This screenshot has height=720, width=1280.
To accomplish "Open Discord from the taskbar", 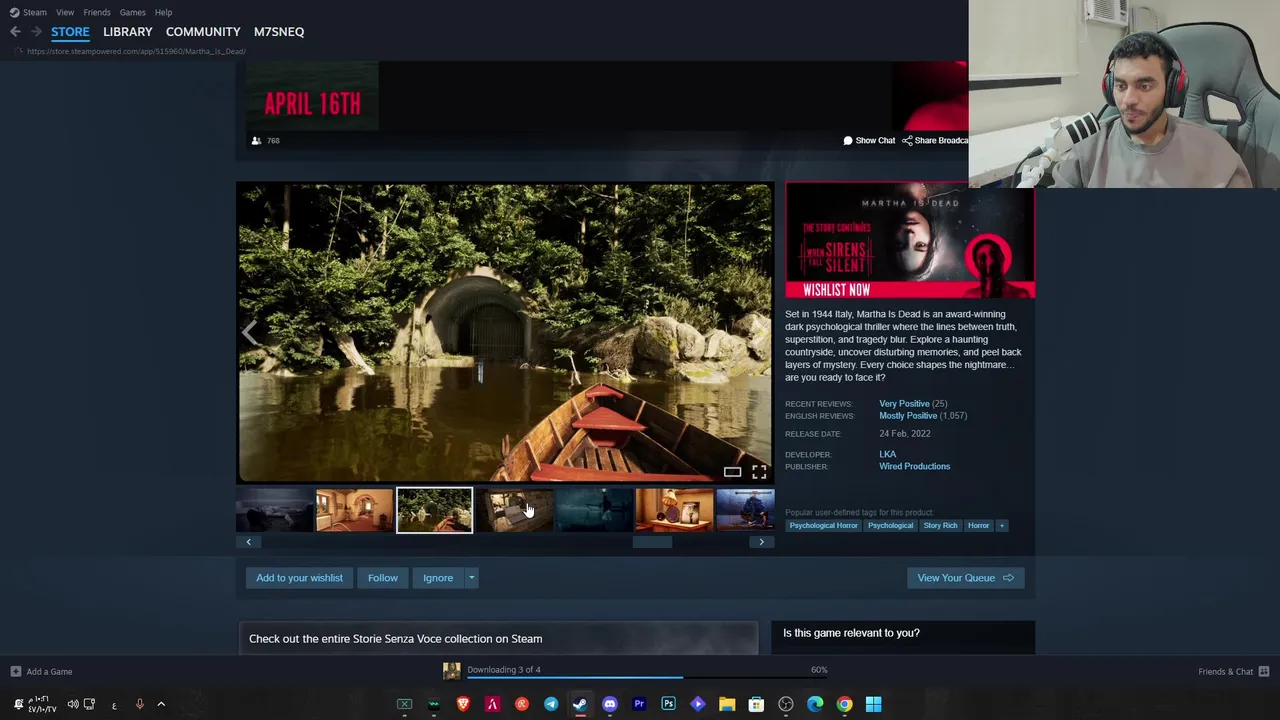I will pyautogui.click(x=610, y=705).
